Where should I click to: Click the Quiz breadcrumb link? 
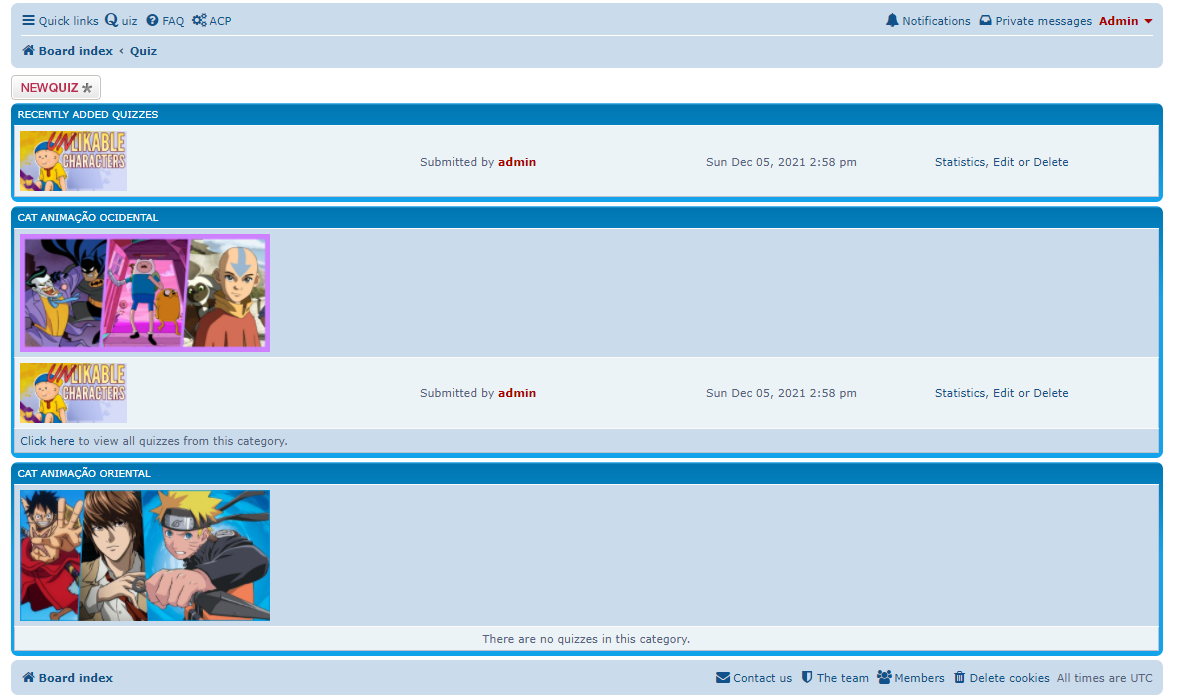tap(143, 51)
